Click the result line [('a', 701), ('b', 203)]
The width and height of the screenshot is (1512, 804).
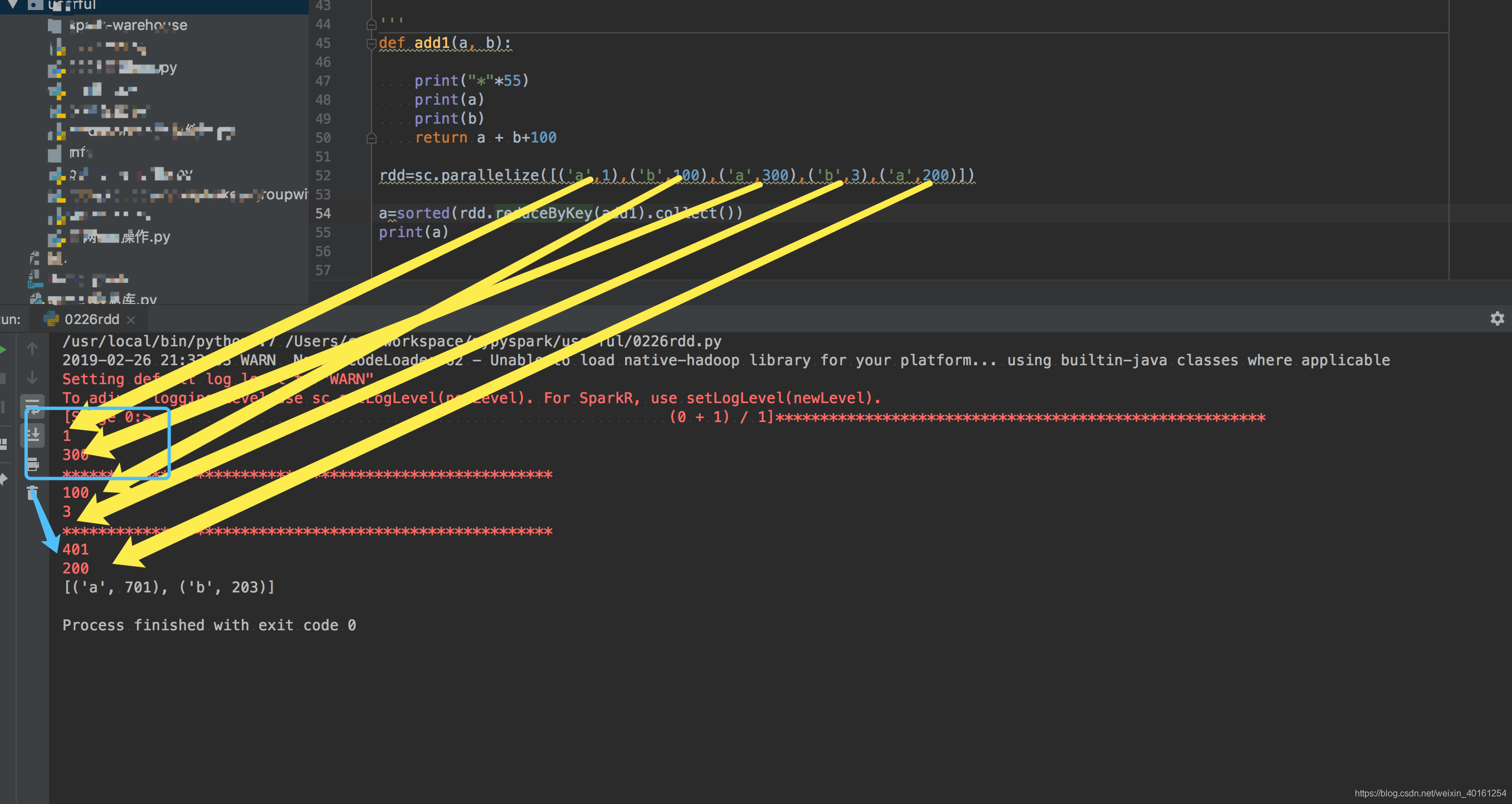coord(168,587)
